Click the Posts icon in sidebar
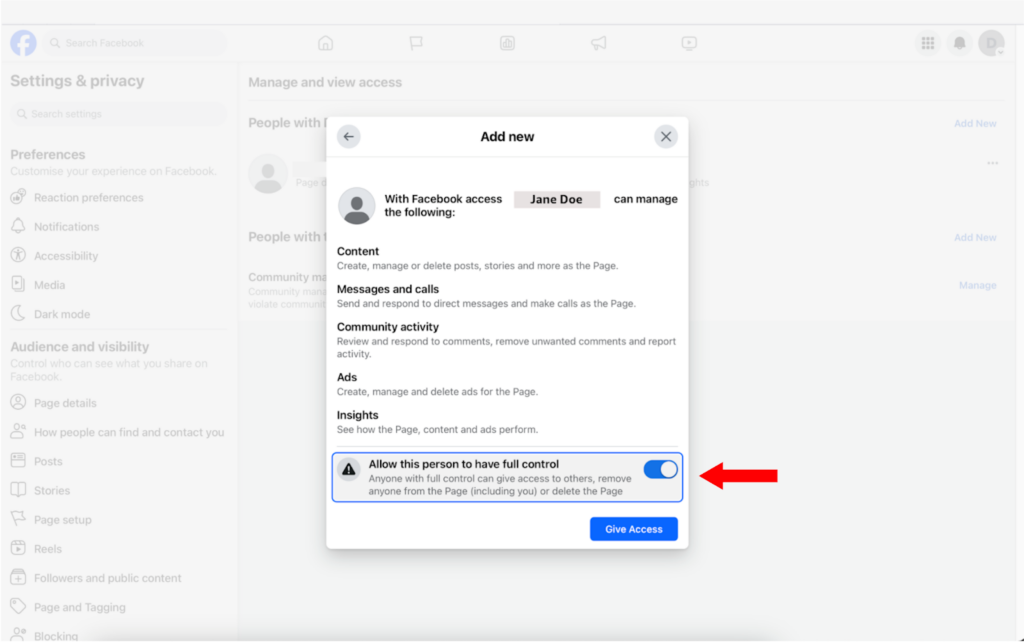The image size is (1024, 642). point(18,460)
